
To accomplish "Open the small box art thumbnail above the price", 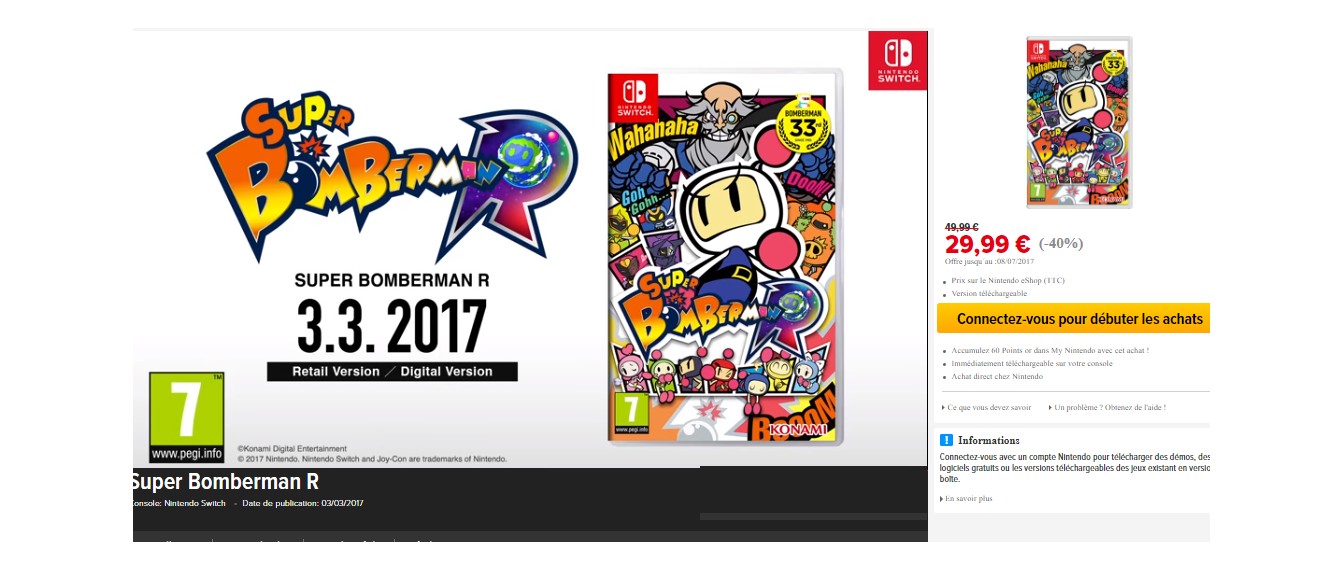I will pos(1079,122).
